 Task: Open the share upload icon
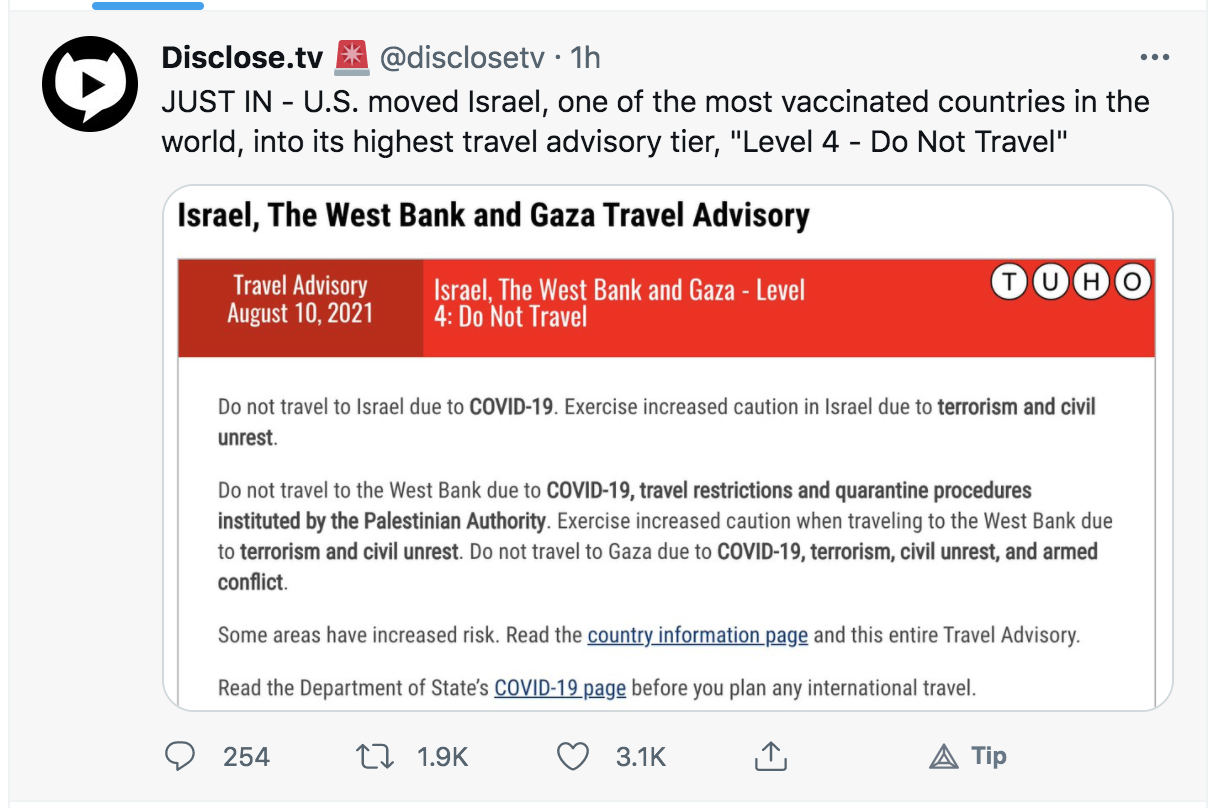click(769, 756)
